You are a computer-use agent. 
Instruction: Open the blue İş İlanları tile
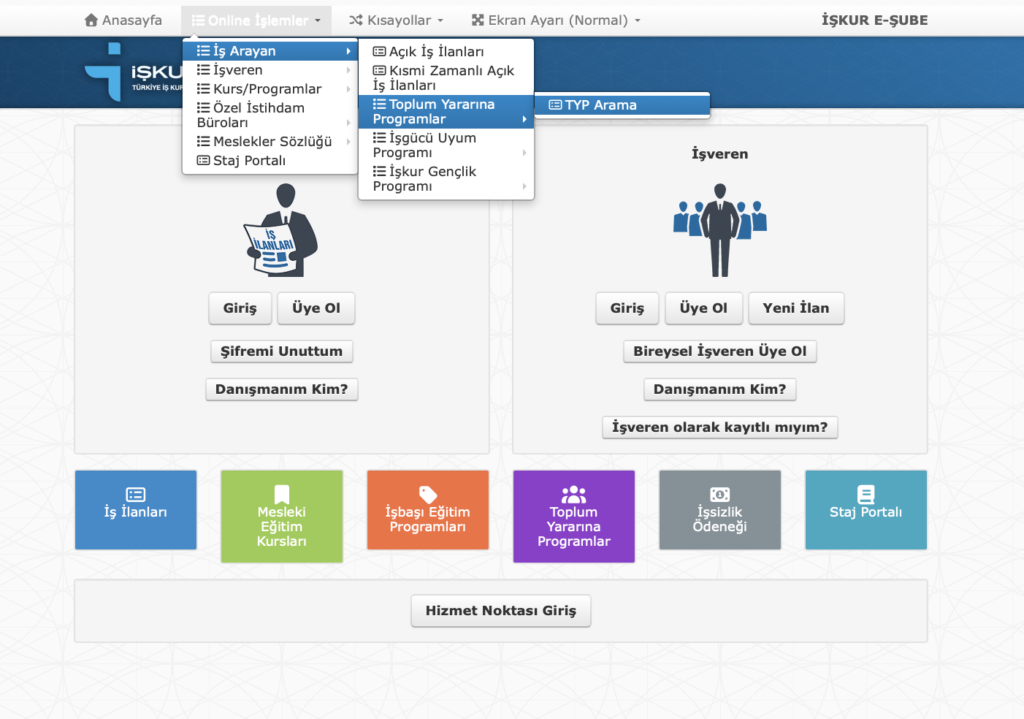coord(135,510)
